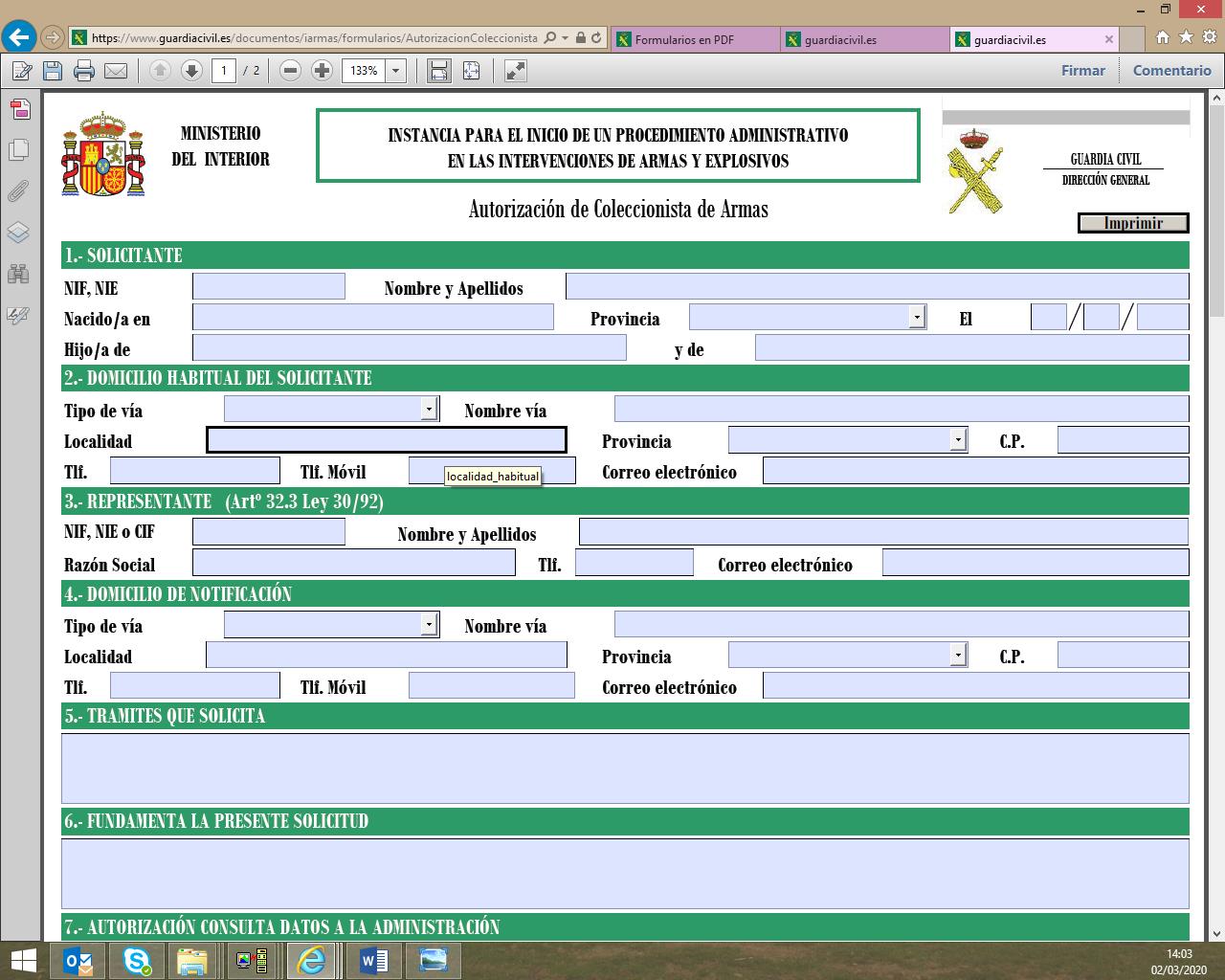Image resolution: width=1225 pixels, height=980 pixels.
Task: Open the Comentario pane
Action: 1171,71
